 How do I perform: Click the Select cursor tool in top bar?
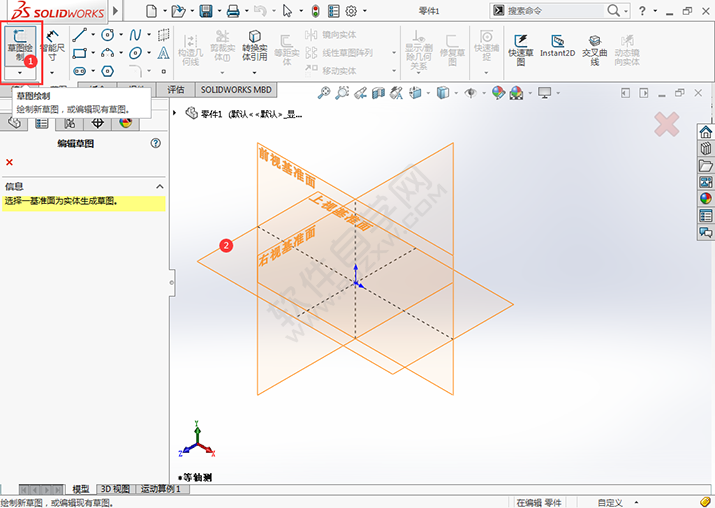click(287, 11)
